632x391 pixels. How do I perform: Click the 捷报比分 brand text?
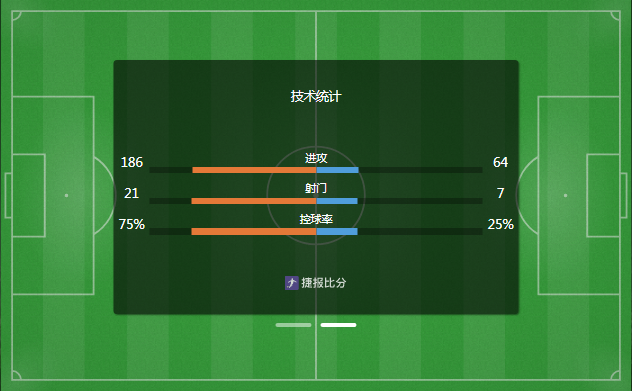[324, 283]
